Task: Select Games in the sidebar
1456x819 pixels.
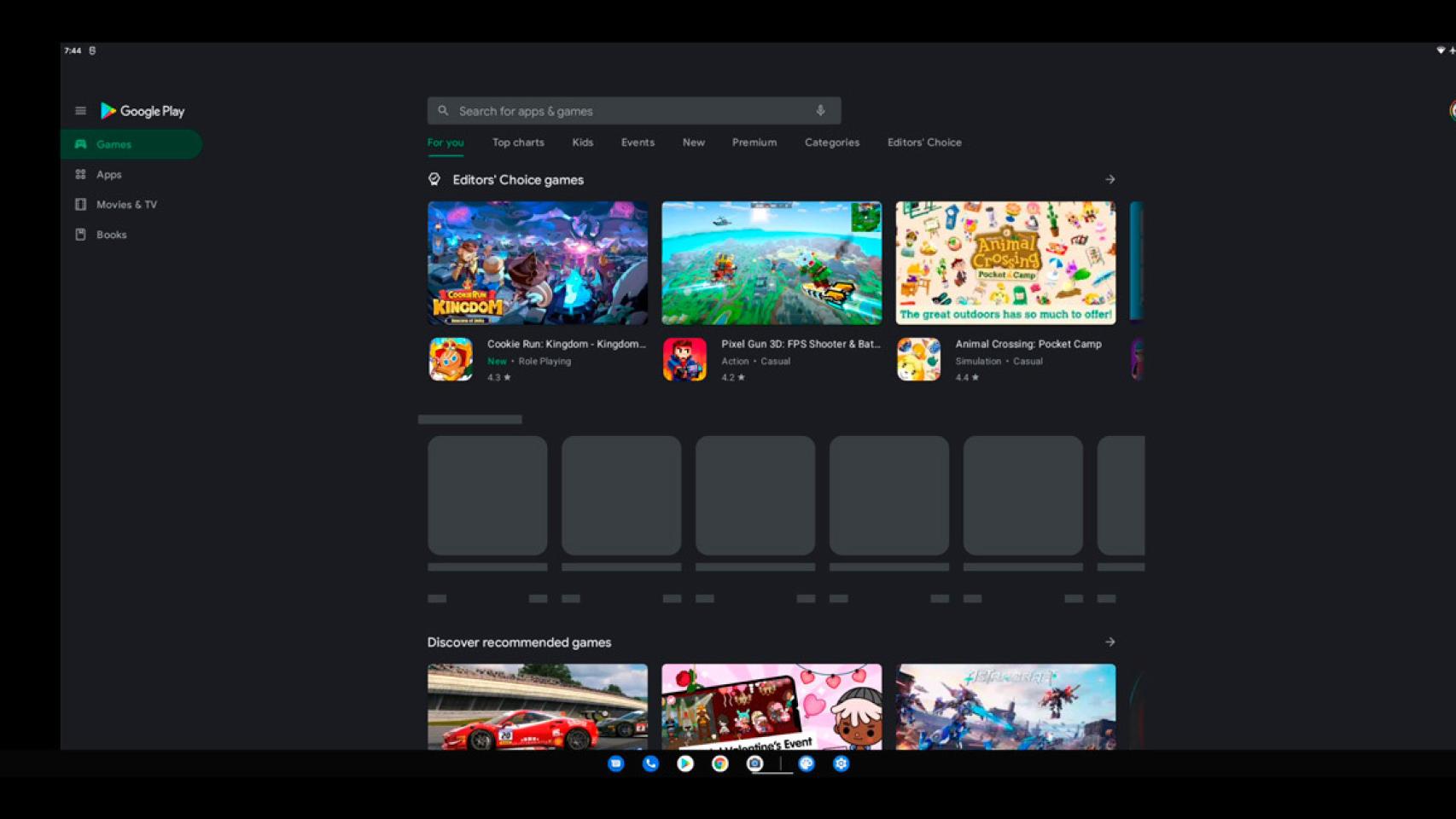Action: coord(131,144)
